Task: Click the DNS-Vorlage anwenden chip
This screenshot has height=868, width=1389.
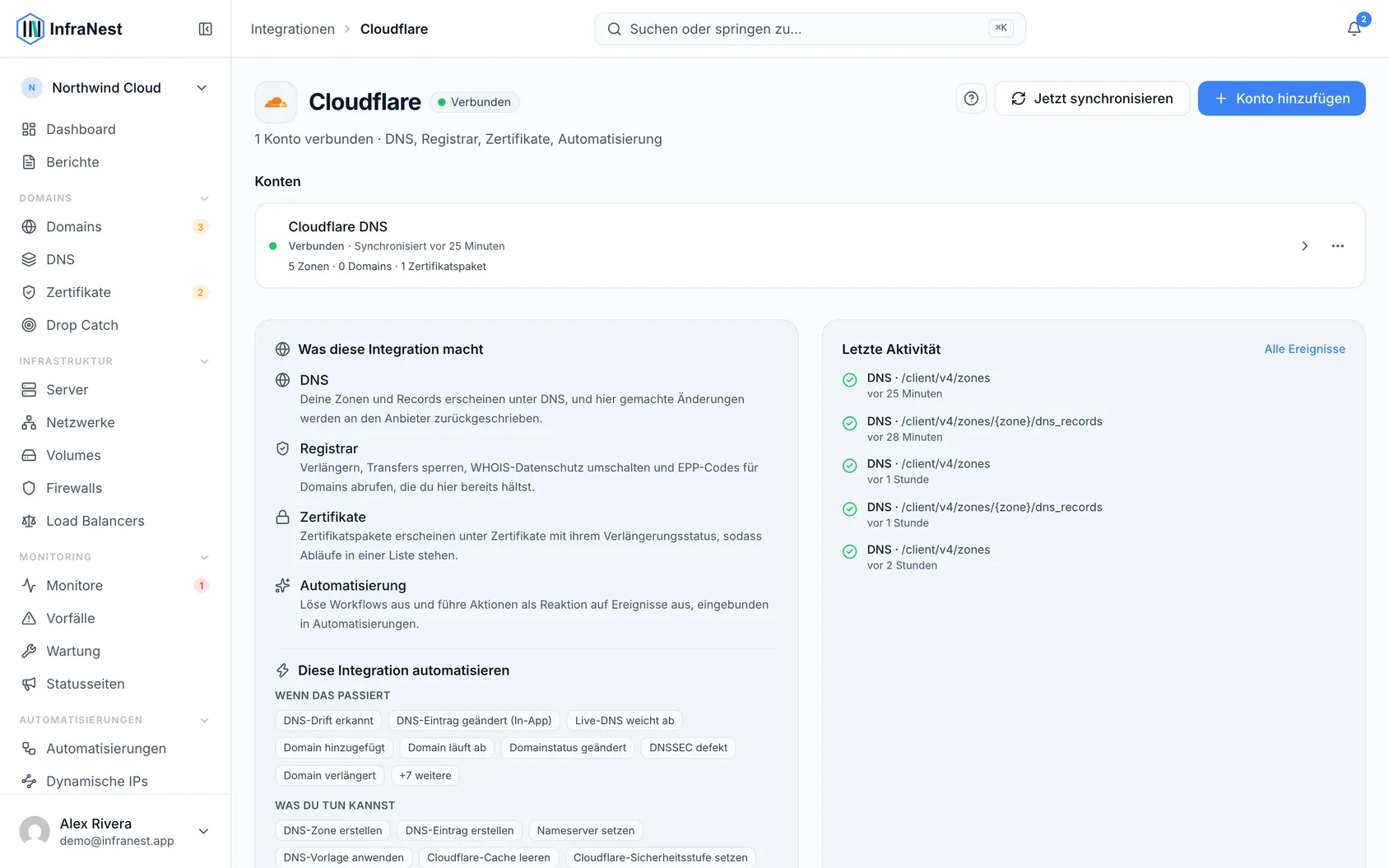Action: [x=344, y=858]
